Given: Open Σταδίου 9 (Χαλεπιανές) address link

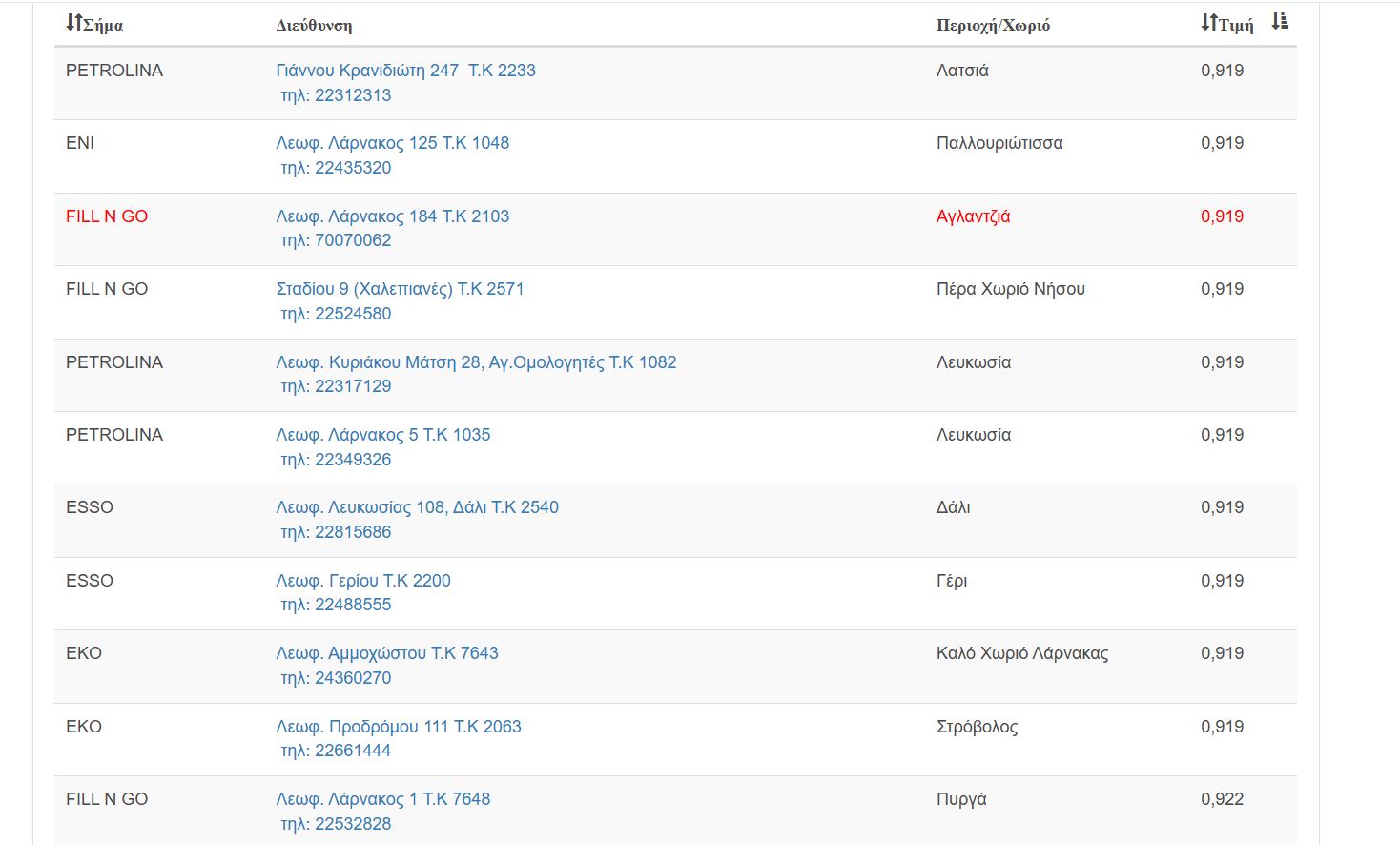Looking at the screenshot, I should pyautogui.click(x=400, y=289).
